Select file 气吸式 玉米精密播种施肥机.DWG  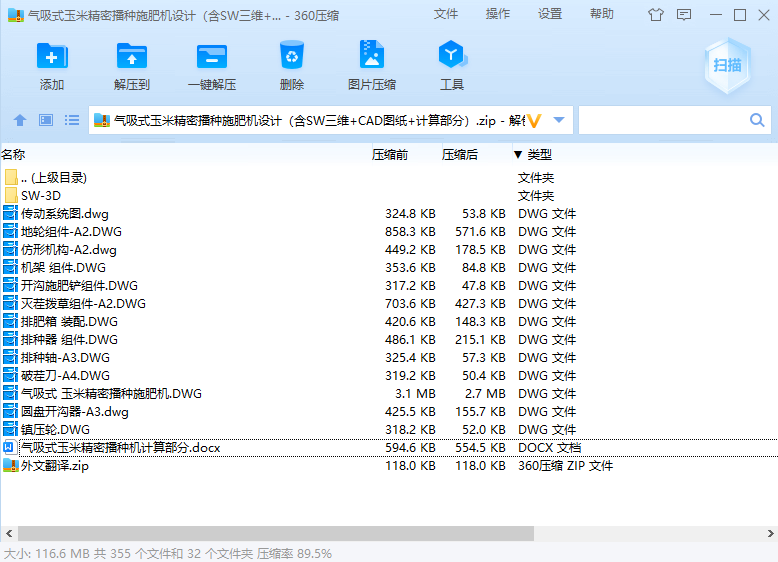pyautogui.click(x=111, y=394)
